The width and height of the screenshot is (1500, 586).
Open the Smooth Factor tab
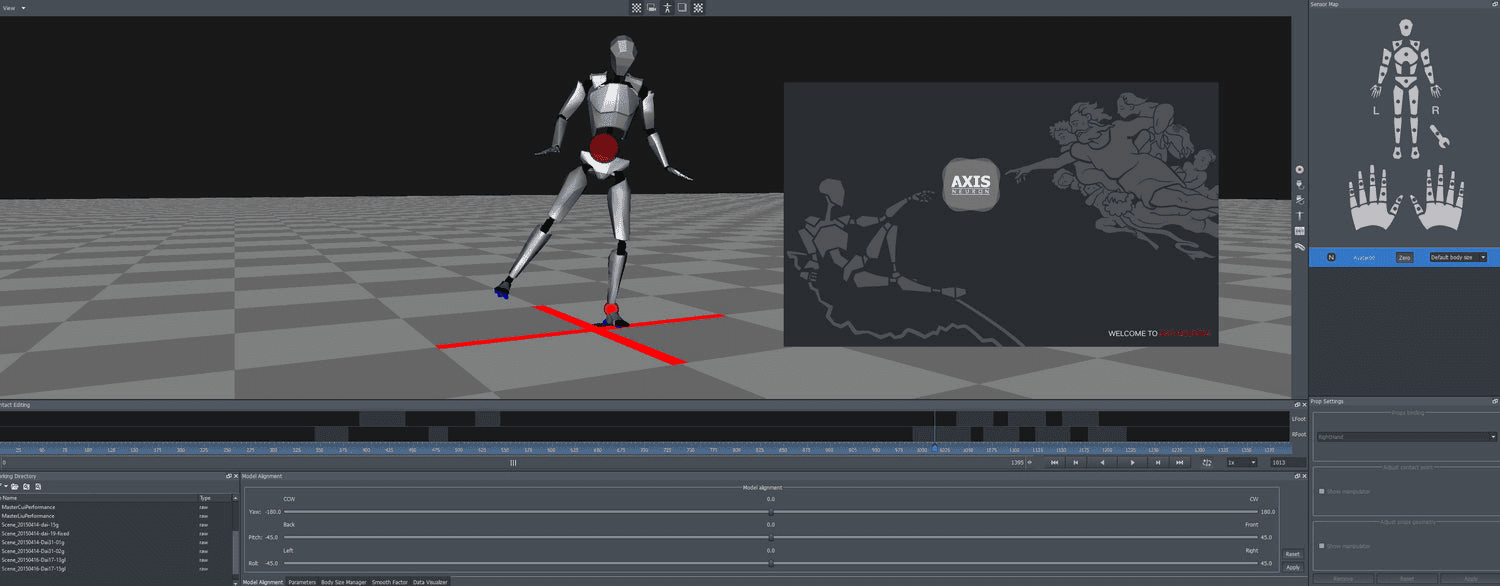389,581
